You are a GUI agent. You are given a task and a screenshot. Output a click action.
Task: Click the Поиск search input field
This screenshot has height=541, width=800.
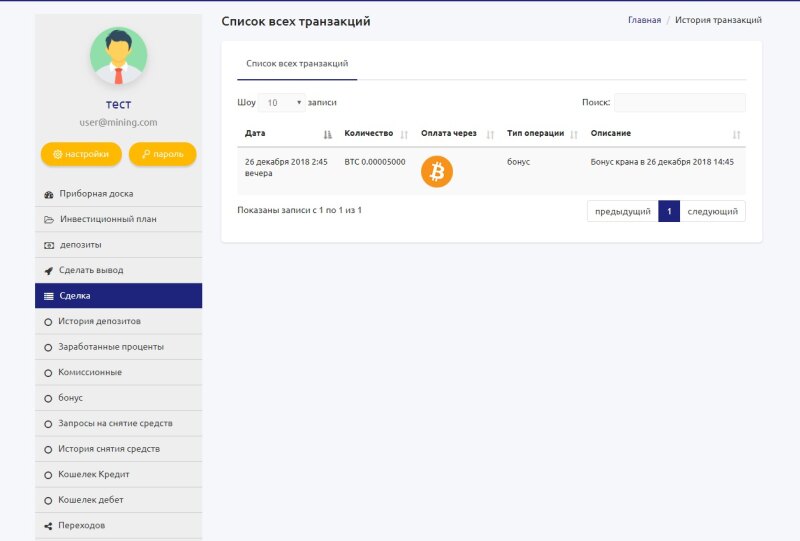pos(679,102)
